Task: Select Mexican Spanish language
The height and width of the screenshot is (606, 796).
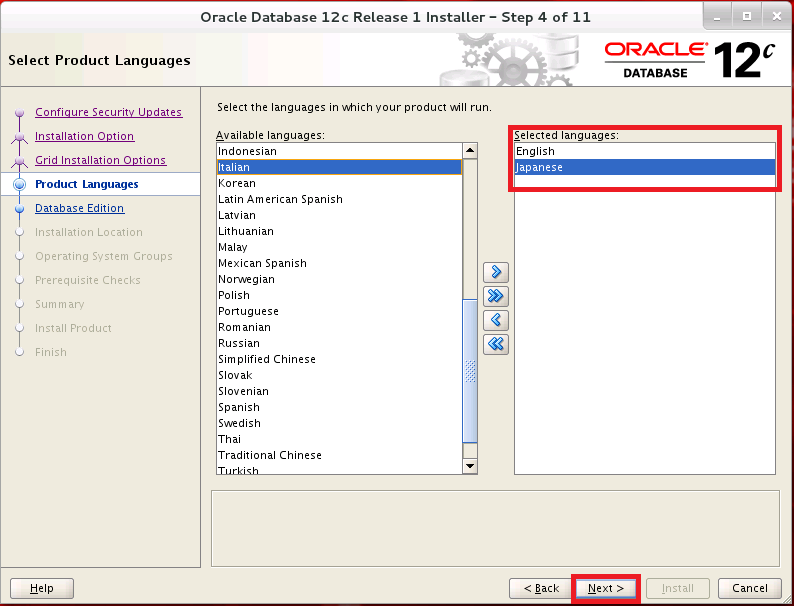Action: [x=339, y=263]
